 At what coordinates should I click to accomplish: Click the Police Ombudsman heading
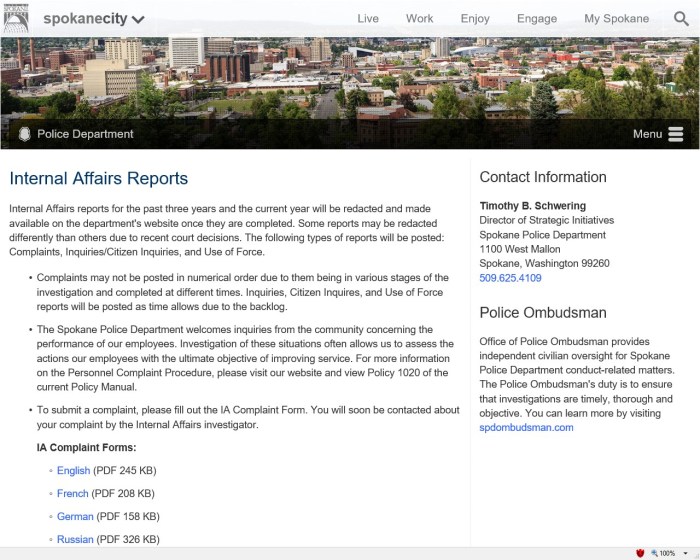point(543,313)
